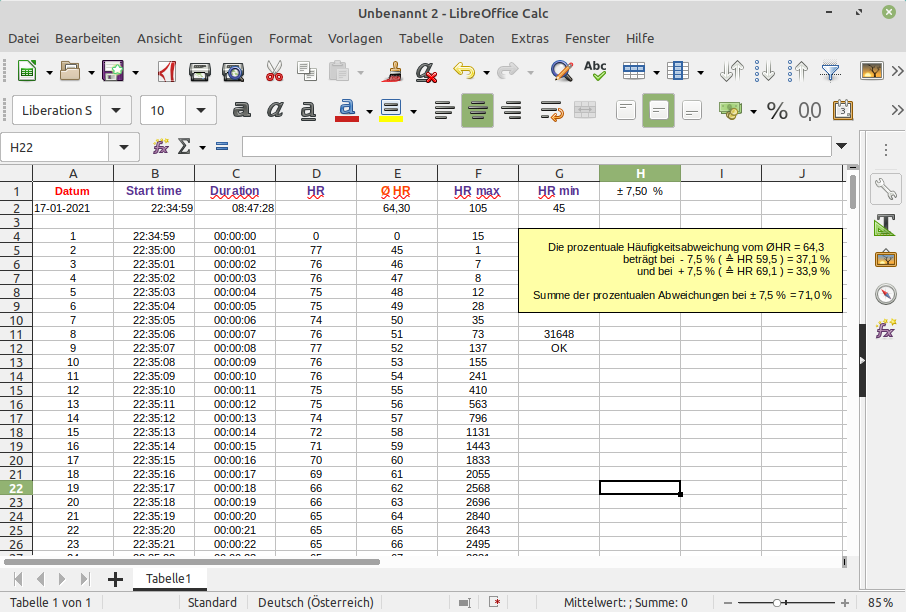
Task: Undo the last action
Action: tap(464, 72)
